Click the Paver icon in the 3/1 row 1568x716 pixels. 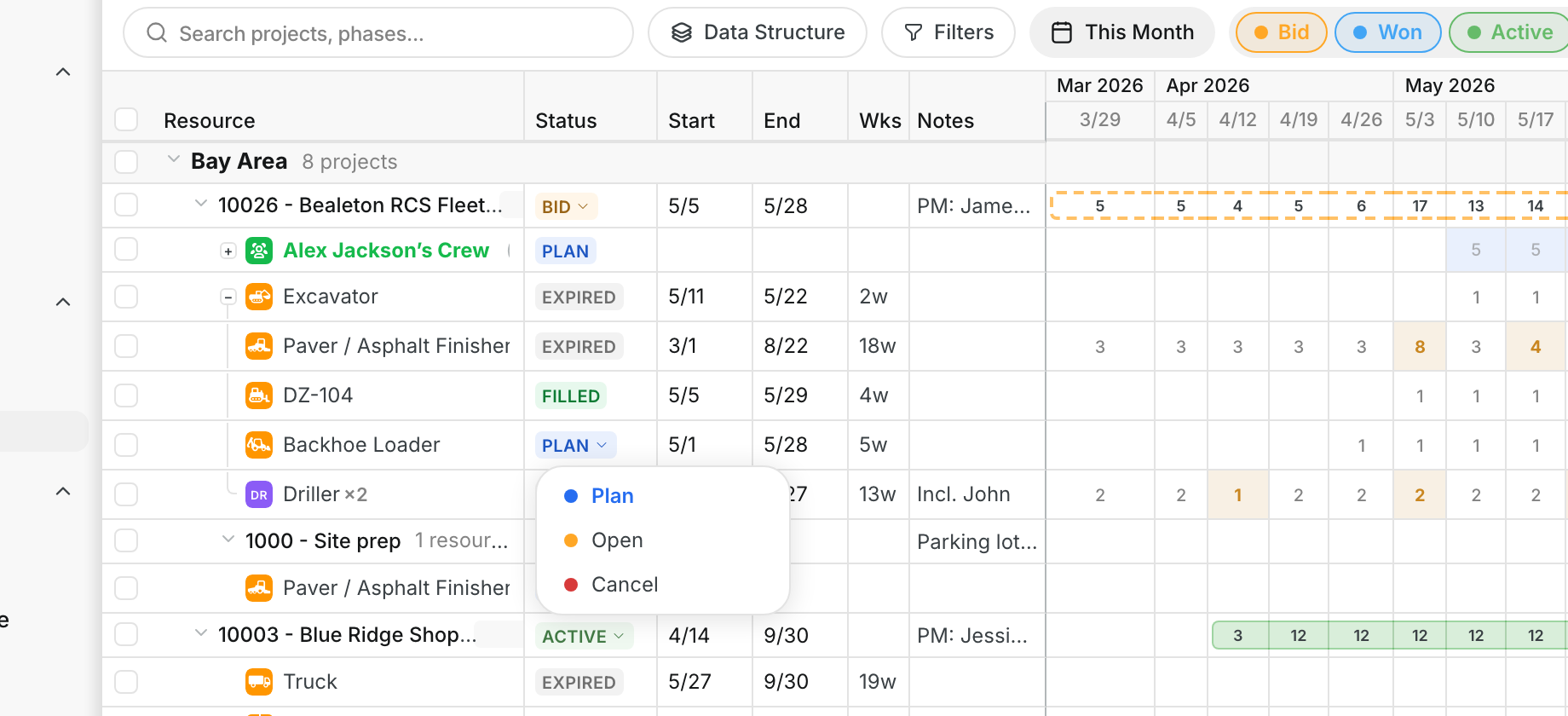tap(259, 346)
